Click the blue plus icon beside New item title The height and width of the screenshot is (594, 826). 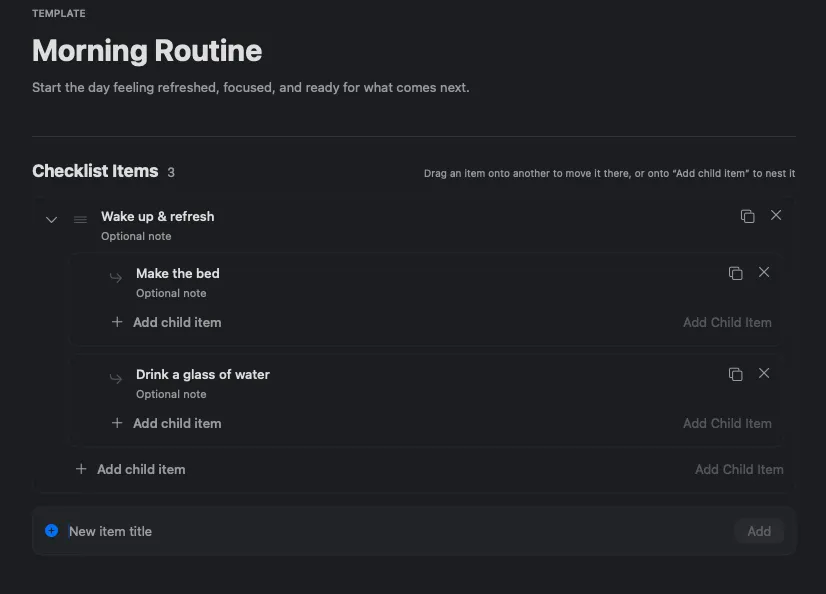(52, 530)
